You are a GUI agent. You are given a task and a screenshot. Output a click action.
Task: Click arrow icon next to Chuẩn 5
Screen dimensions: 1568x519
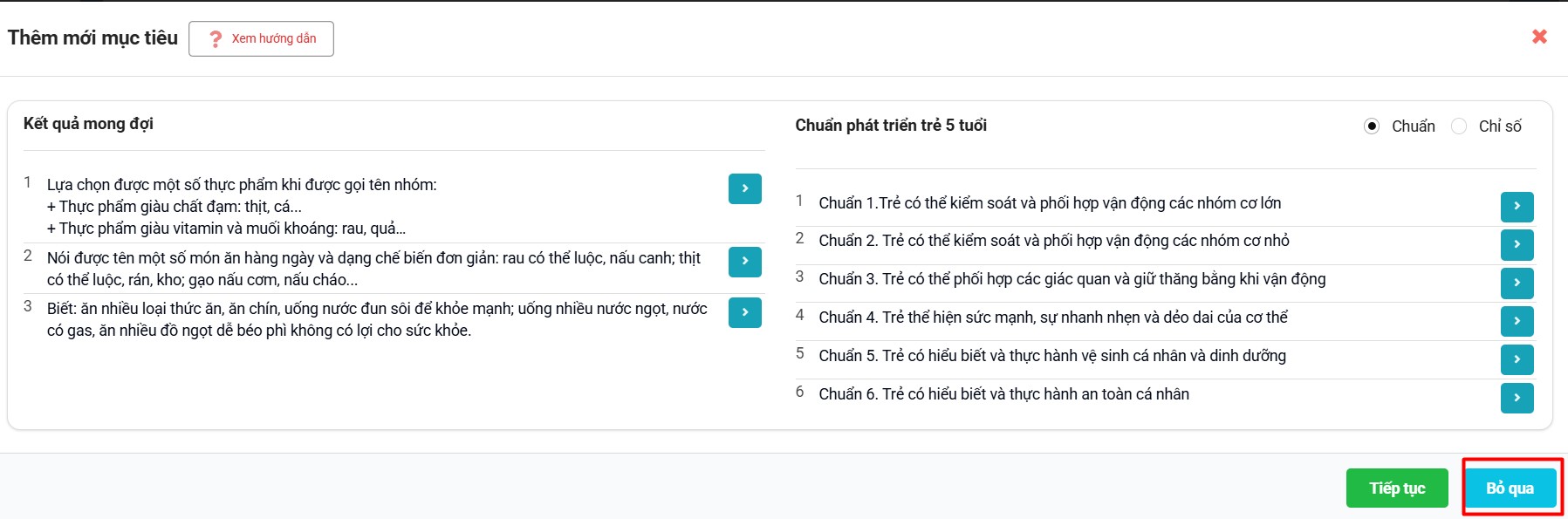(1517, 359)
